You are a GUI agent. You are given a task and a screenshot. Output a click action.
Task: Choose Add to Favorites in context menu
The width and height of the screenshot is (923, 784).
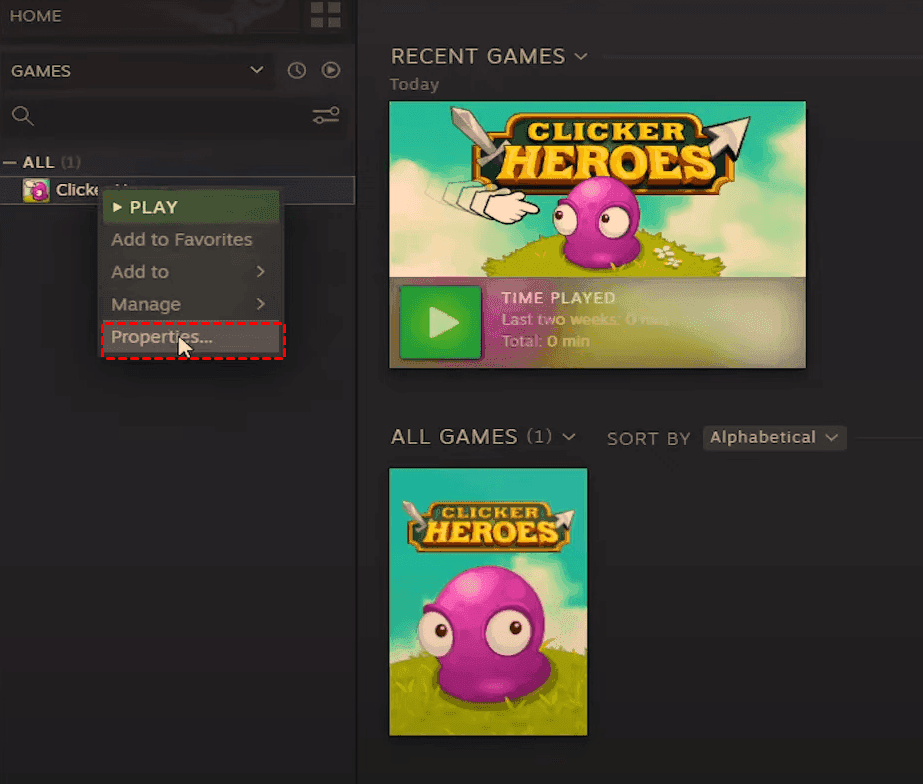pyautogui.click(x=182, y=240)
